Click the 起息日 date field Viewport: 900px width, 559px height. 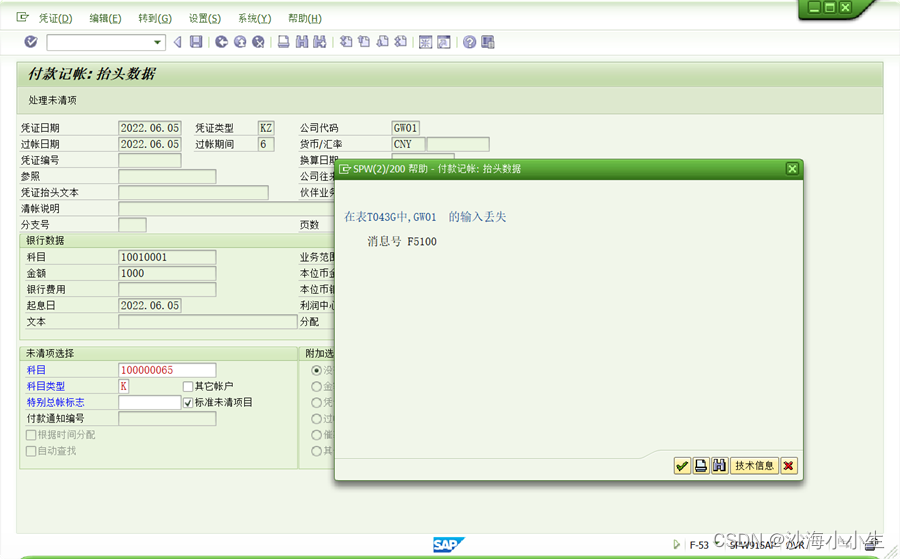[x=150, y=305]
